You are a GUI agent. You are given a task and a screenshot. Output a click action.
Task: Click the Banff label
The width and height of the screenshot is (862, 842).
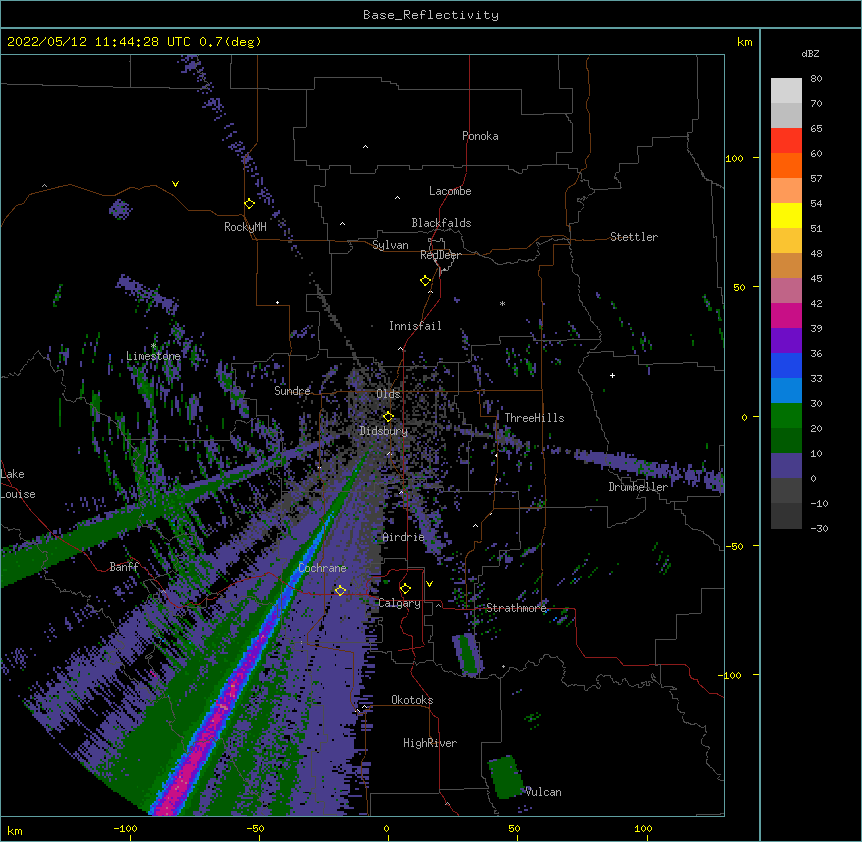pos(124,567)
